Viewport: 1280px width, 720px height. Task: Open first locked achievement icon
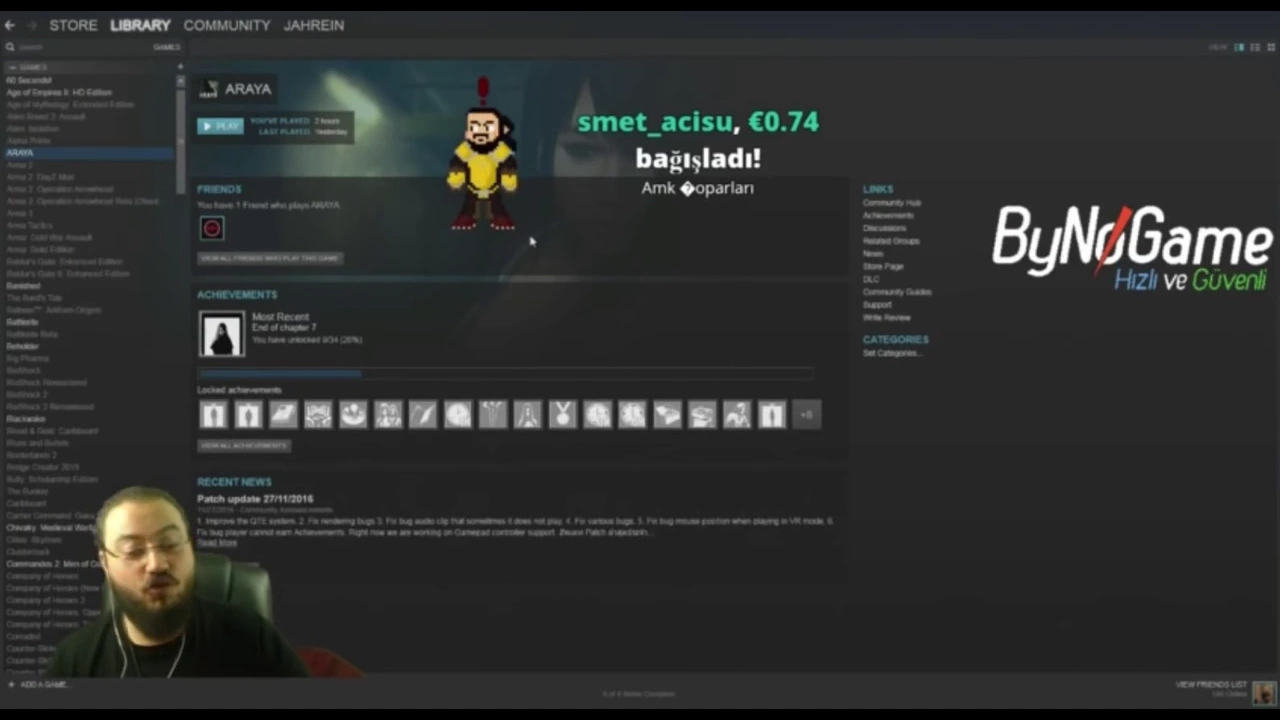(x=213, y=414)
